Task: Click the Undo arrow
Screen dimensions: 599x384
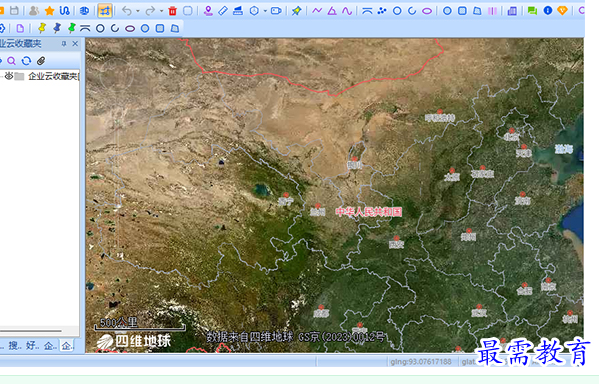Action: tap(126, 11)
